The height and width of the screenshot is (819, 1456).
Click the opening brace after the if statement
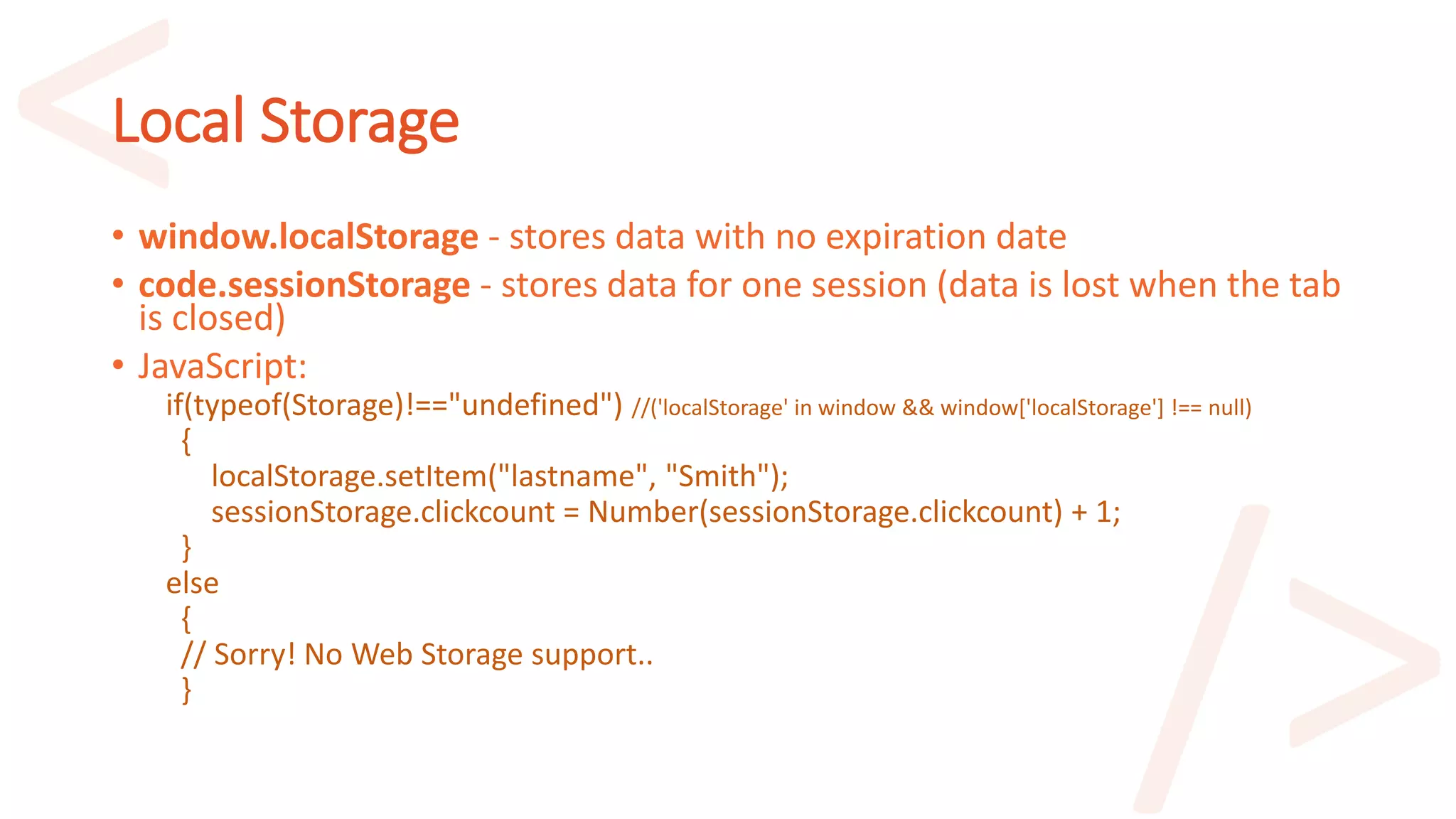186,441
